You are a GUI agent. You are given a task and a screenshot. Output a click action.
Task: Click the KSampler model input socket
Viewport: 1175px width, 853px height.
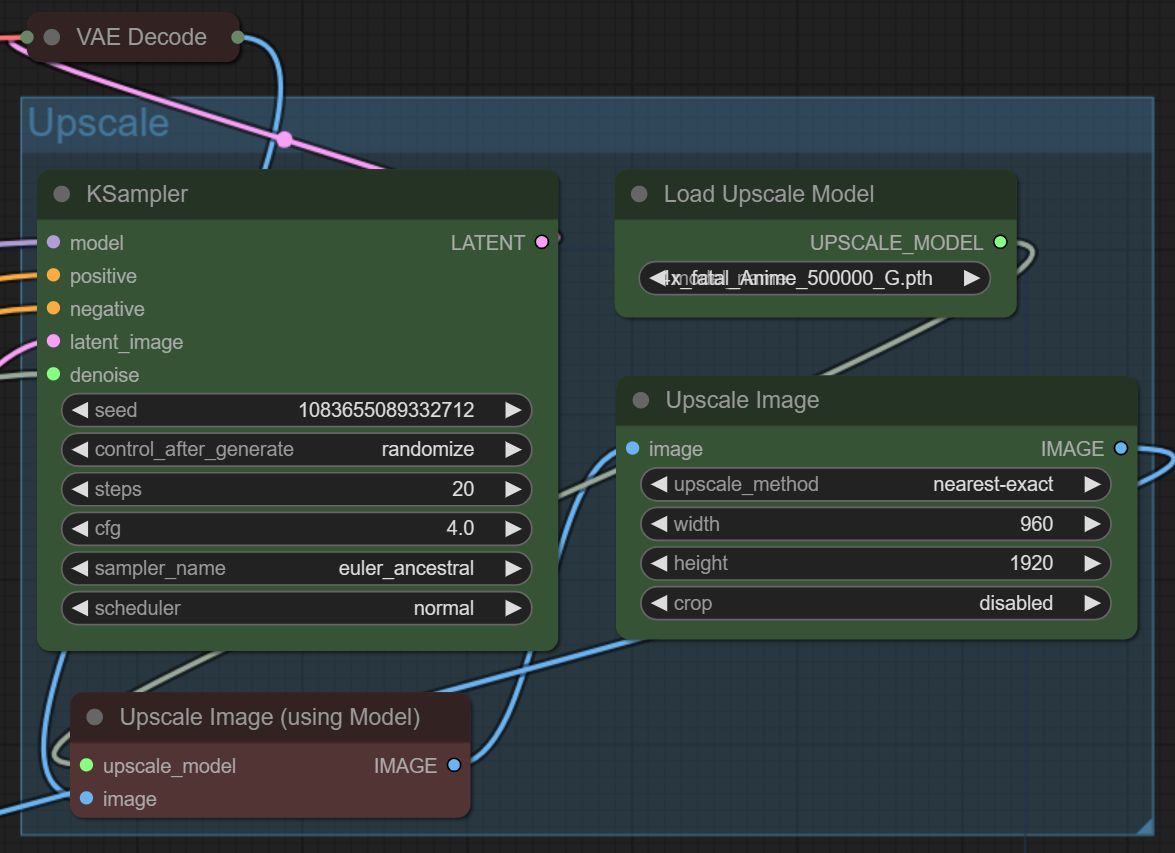(x=53, y=242)
